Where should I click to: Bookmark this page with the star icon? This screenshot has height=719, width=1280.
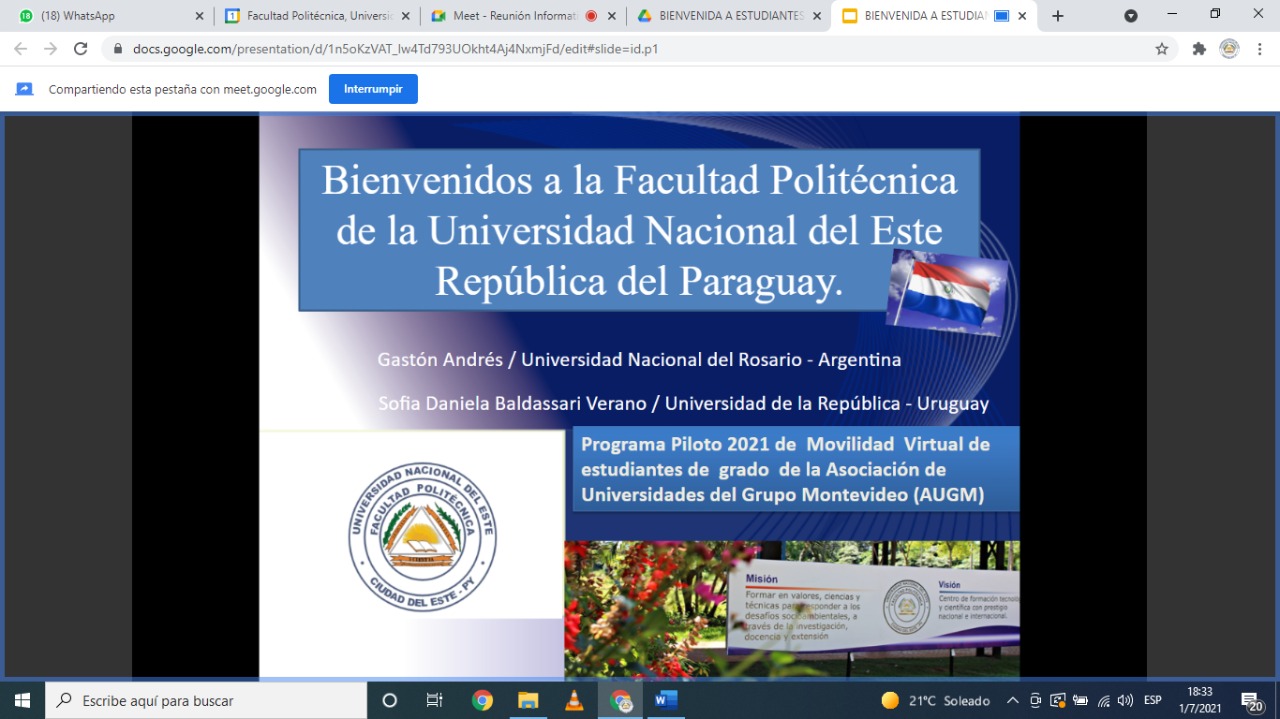pos(1161,49)
